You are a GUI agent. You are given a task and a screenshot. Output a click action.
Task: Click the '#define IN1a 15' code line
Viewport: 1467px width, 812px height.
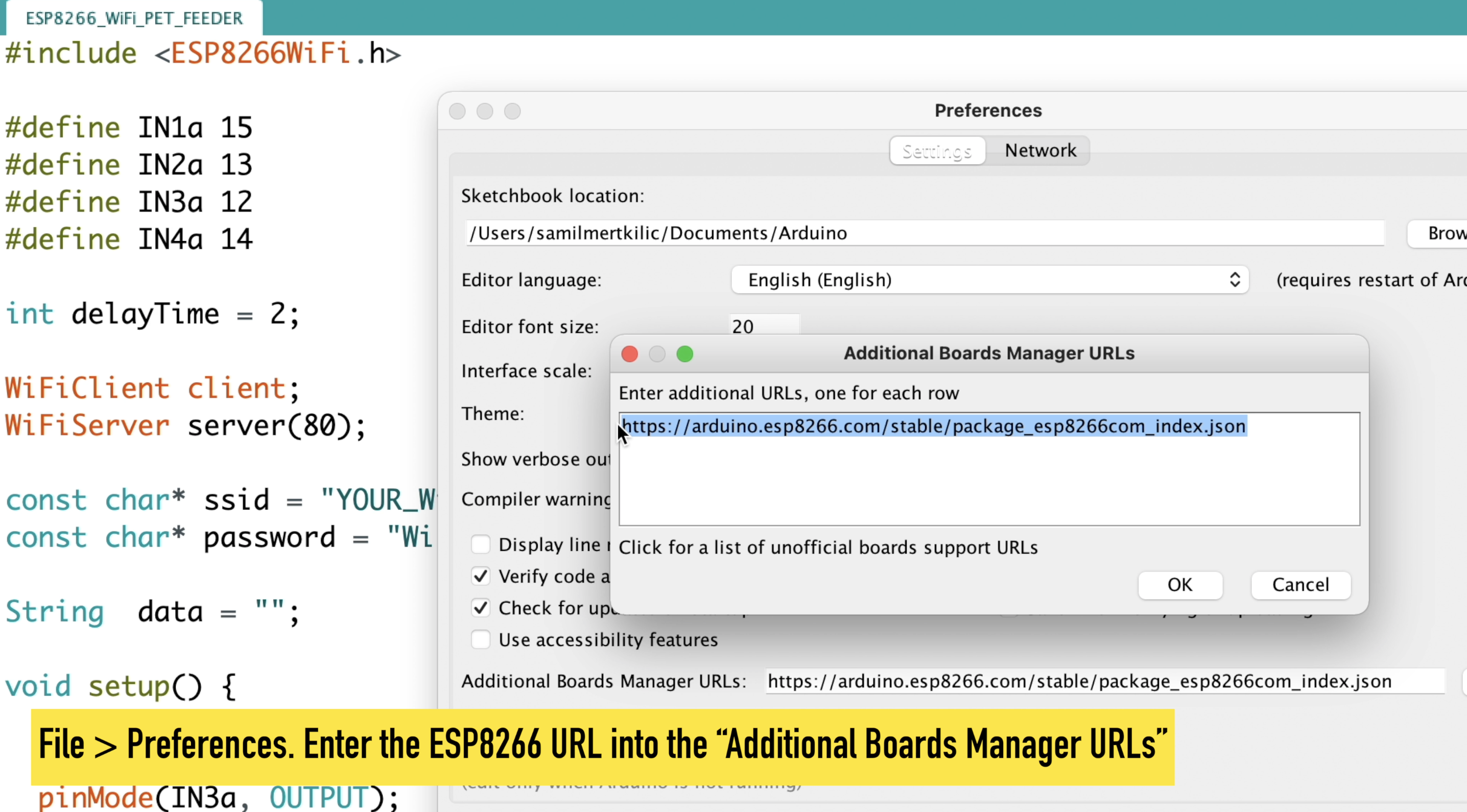point(129,128)
